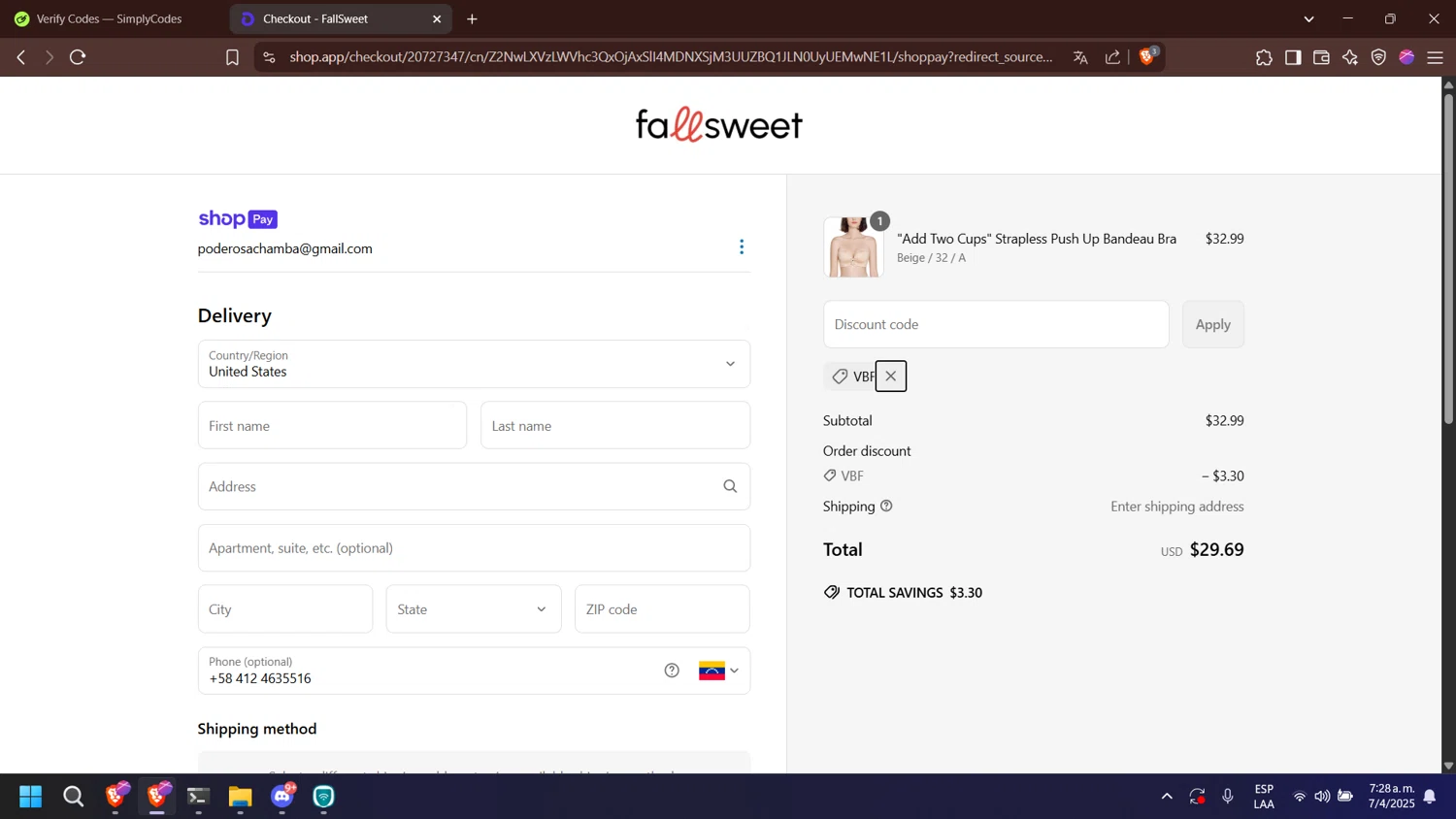Remove the VBF discount code tag
1456x819 pixels.
[x=891, y=377]
